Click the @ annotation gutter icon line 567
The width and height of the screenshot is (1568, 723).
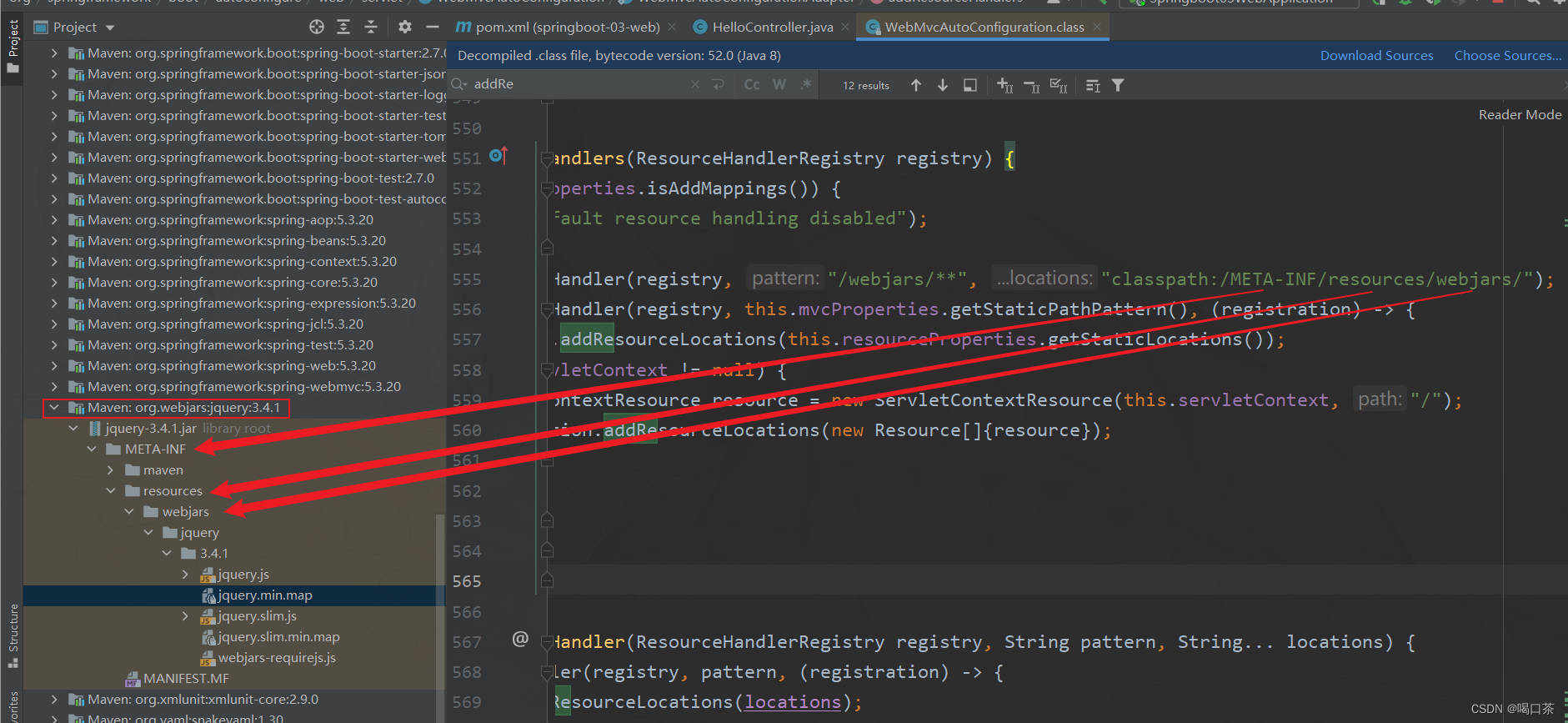[520, 639]
